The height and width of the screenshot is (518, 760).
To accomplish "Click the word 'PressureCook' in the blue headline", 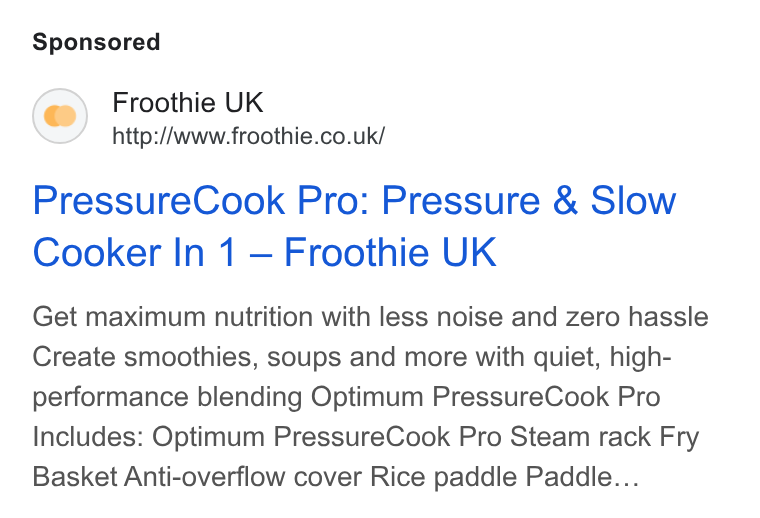I will (x=158, y=200).
